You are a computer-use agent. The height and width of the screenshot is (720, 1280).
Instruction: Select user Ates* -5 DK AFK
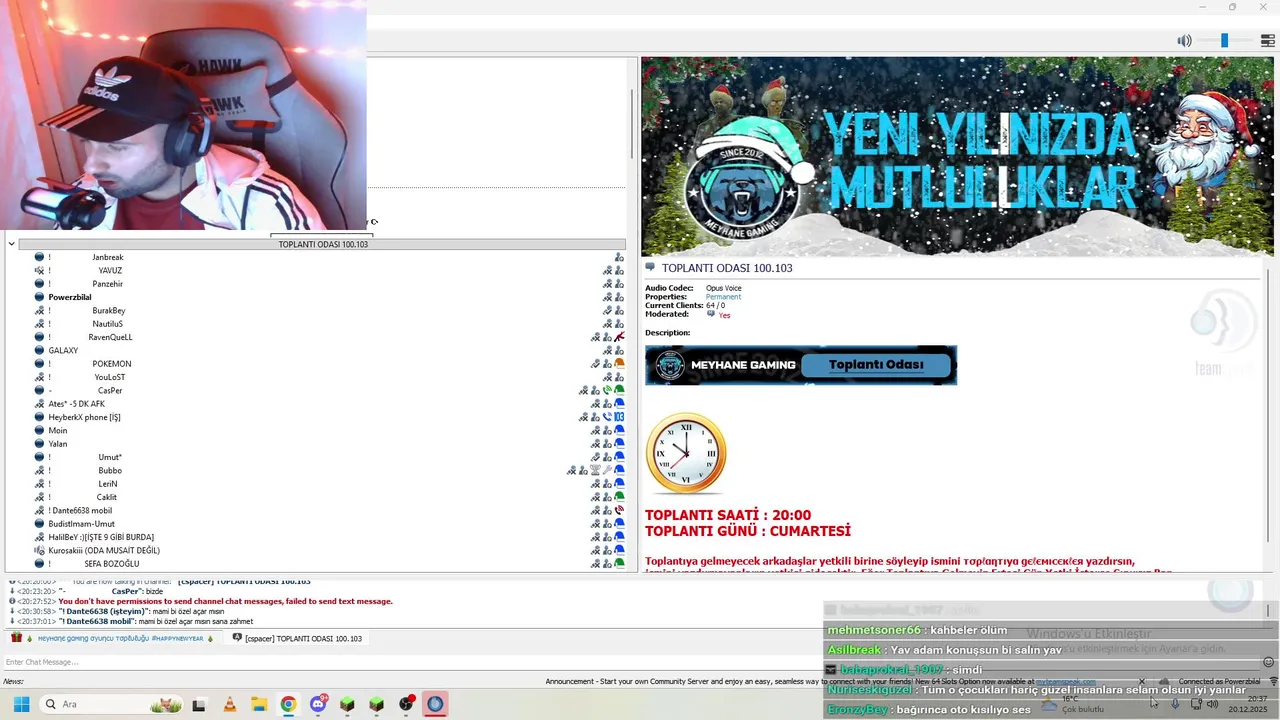(x=77, y=404)
